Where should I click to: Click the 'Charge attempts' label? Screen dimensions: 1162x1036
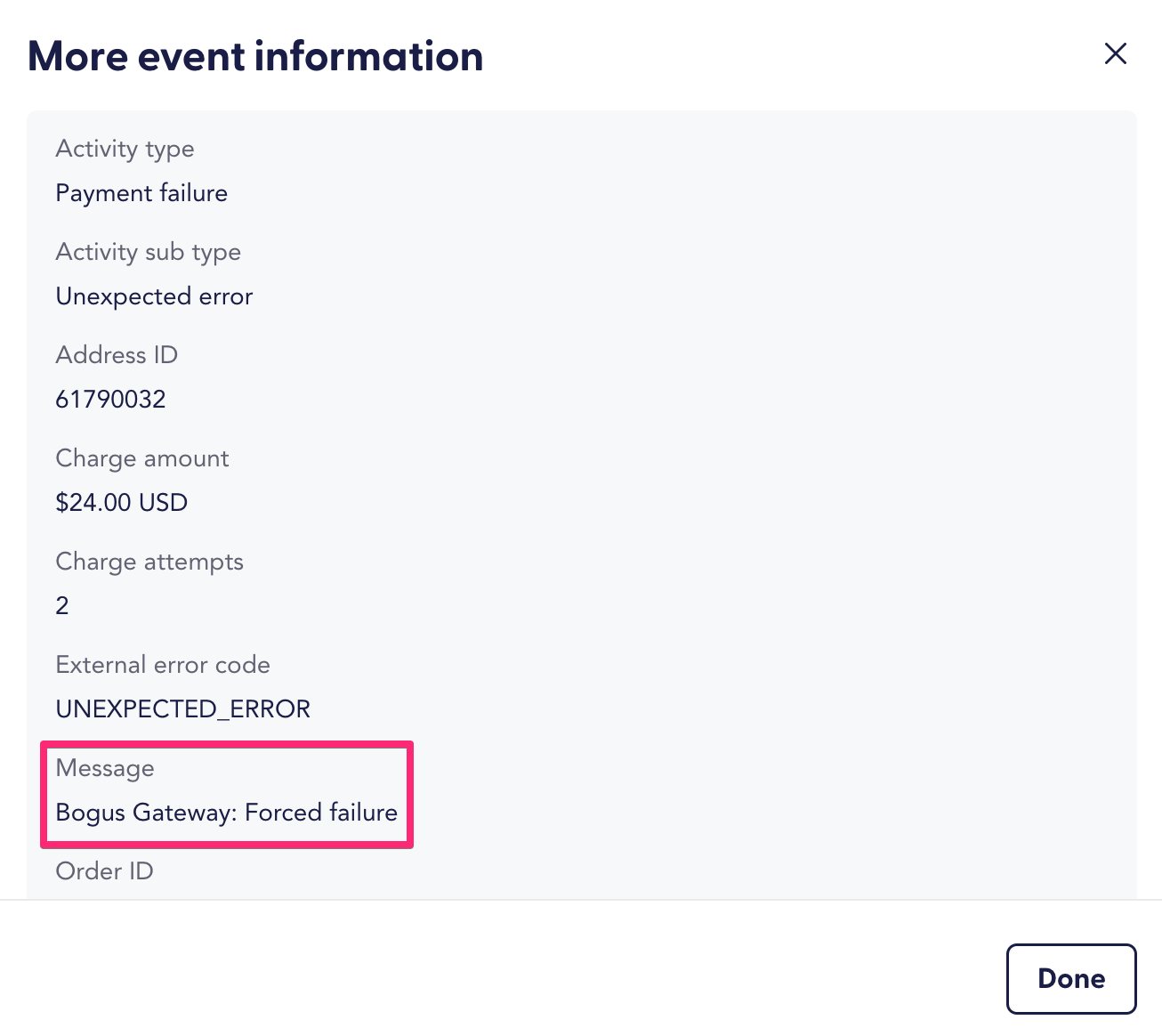(x=149, y=562)
